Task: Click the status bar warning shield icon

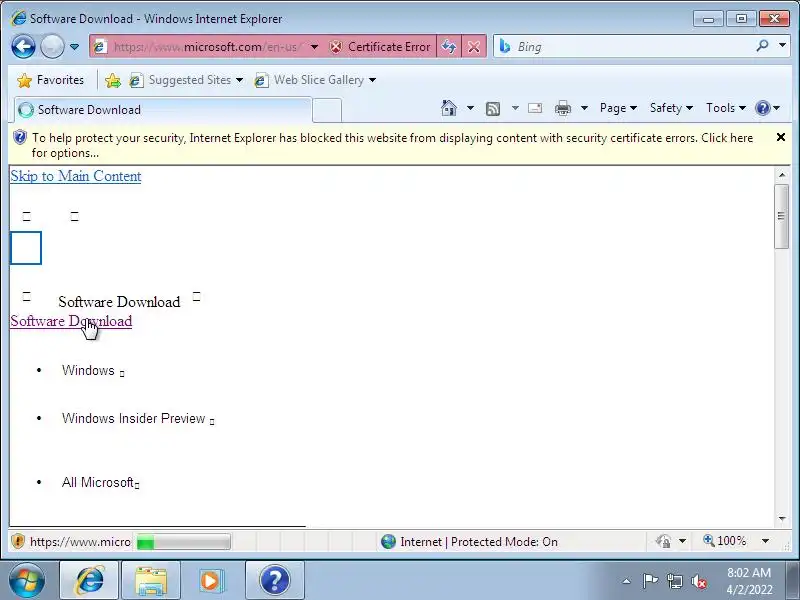Action: (x=18, y=541)
